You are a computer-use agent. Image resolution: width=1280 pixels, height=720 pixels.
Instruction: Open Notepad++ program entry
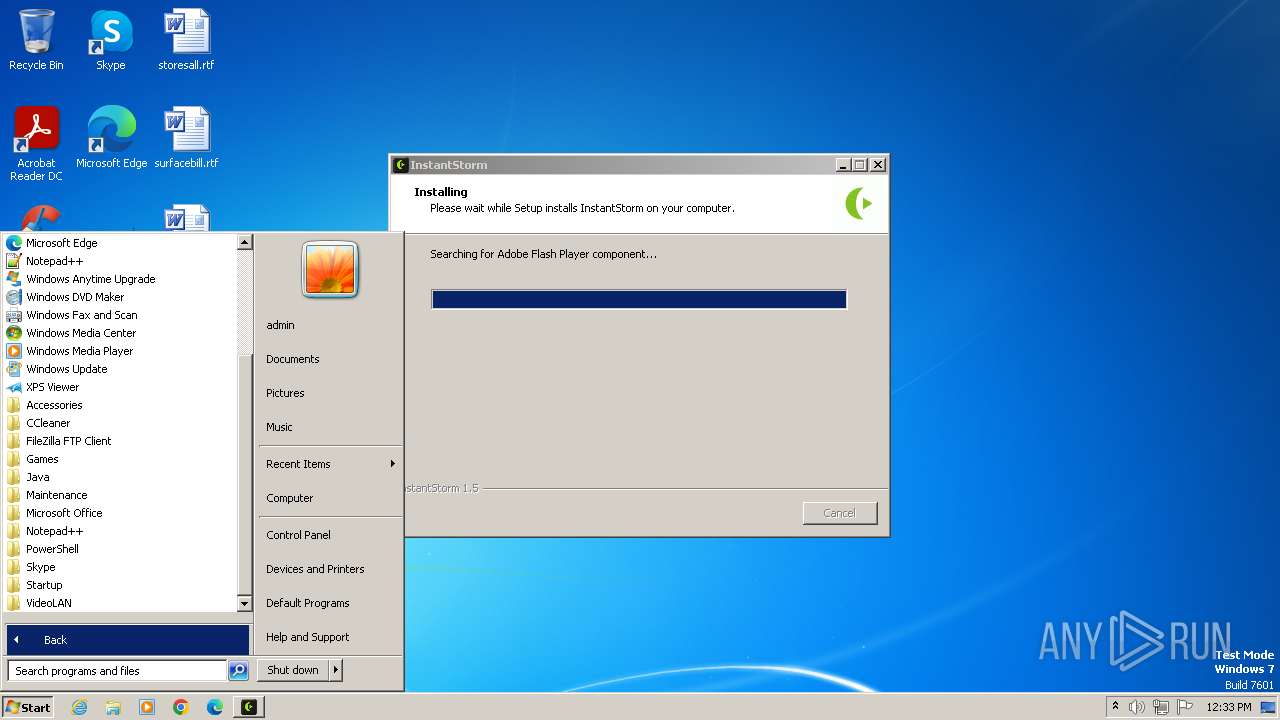(x=120, y=261)
